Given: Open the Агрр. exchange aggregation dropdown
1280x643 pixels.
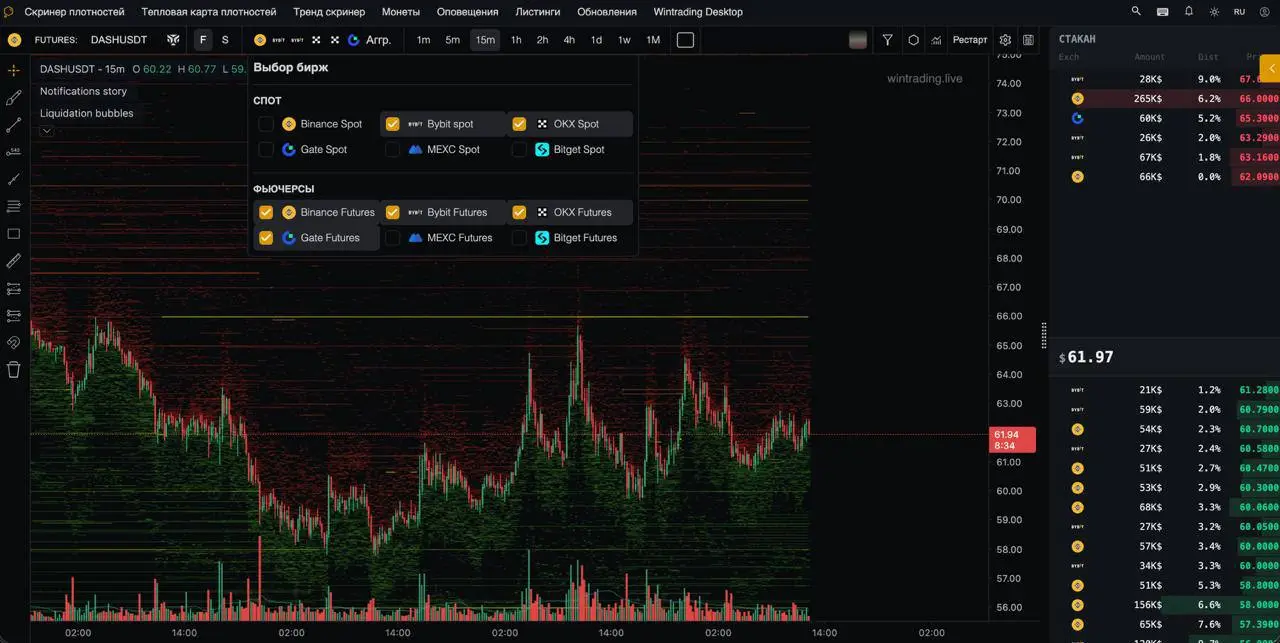Looking at the screenshot, I should (x=378, y=40).
